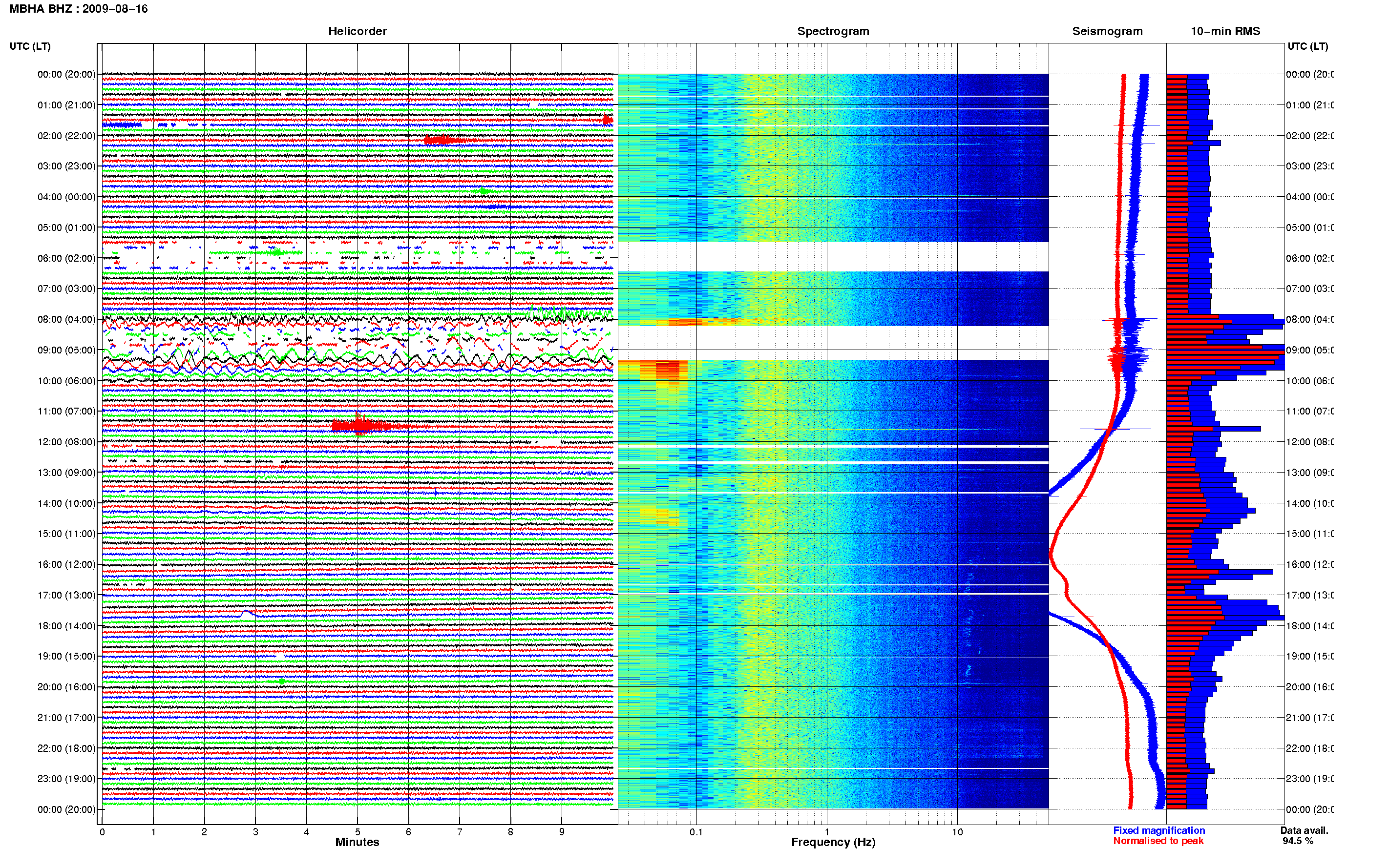1389x868 pixels.
Task: Click the plot title MBHA BHZ : 2009-08-16
Action: (79, 9)
